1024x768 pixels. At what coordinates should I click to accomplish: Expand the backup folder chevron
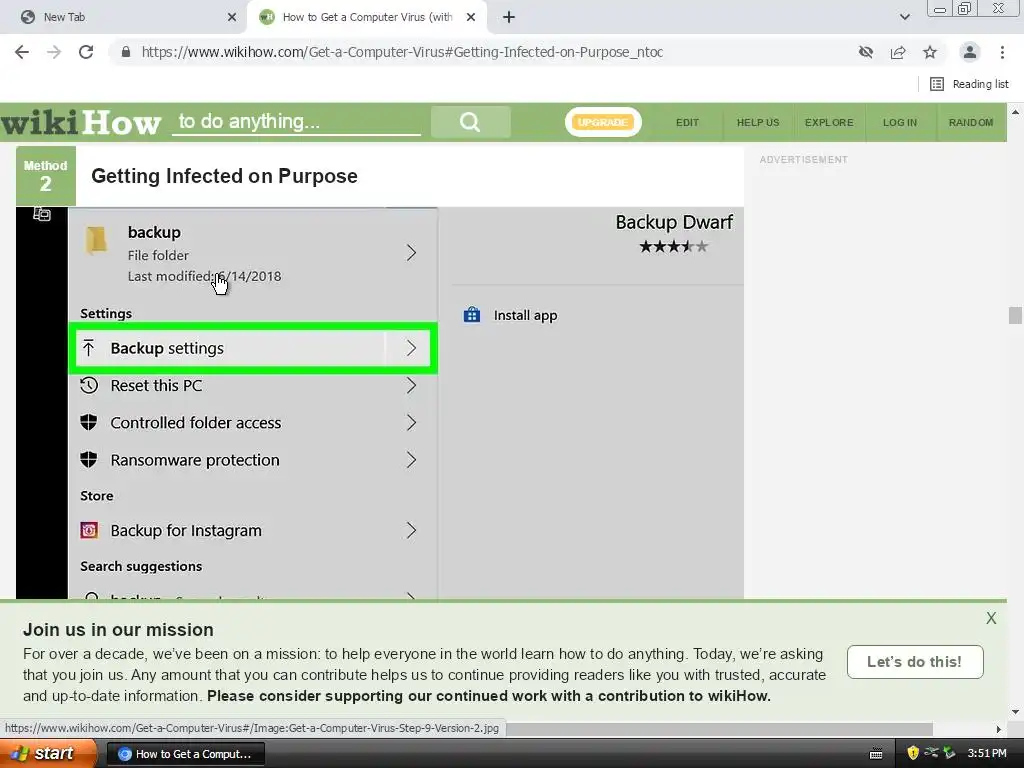[411, 253]
